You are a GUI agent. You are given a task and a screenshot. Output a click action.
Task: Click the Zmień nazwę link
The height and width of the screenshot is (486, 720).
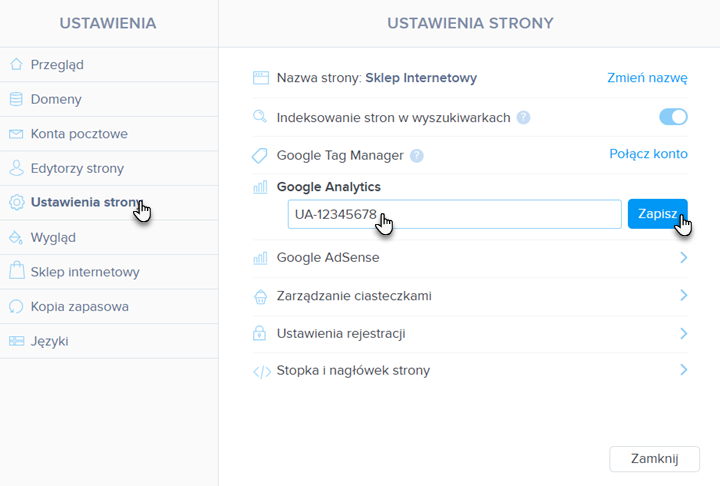coord(647,78)
